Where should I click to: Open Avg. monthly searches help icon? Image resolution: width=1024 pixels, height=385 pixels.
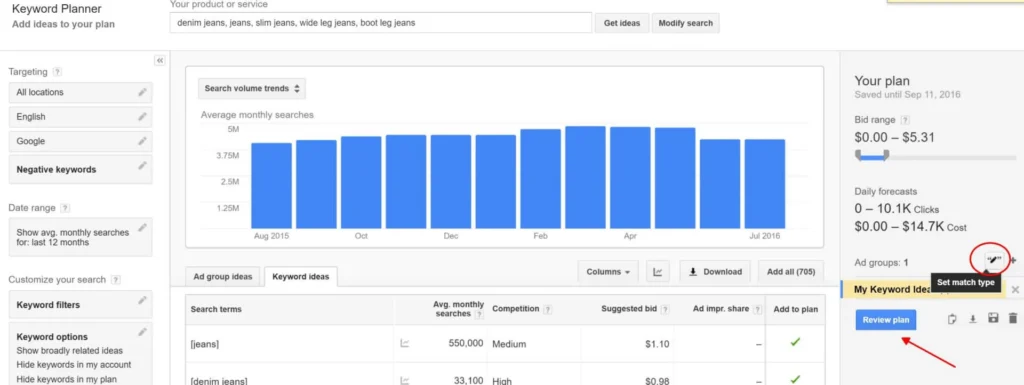point(479,314)
